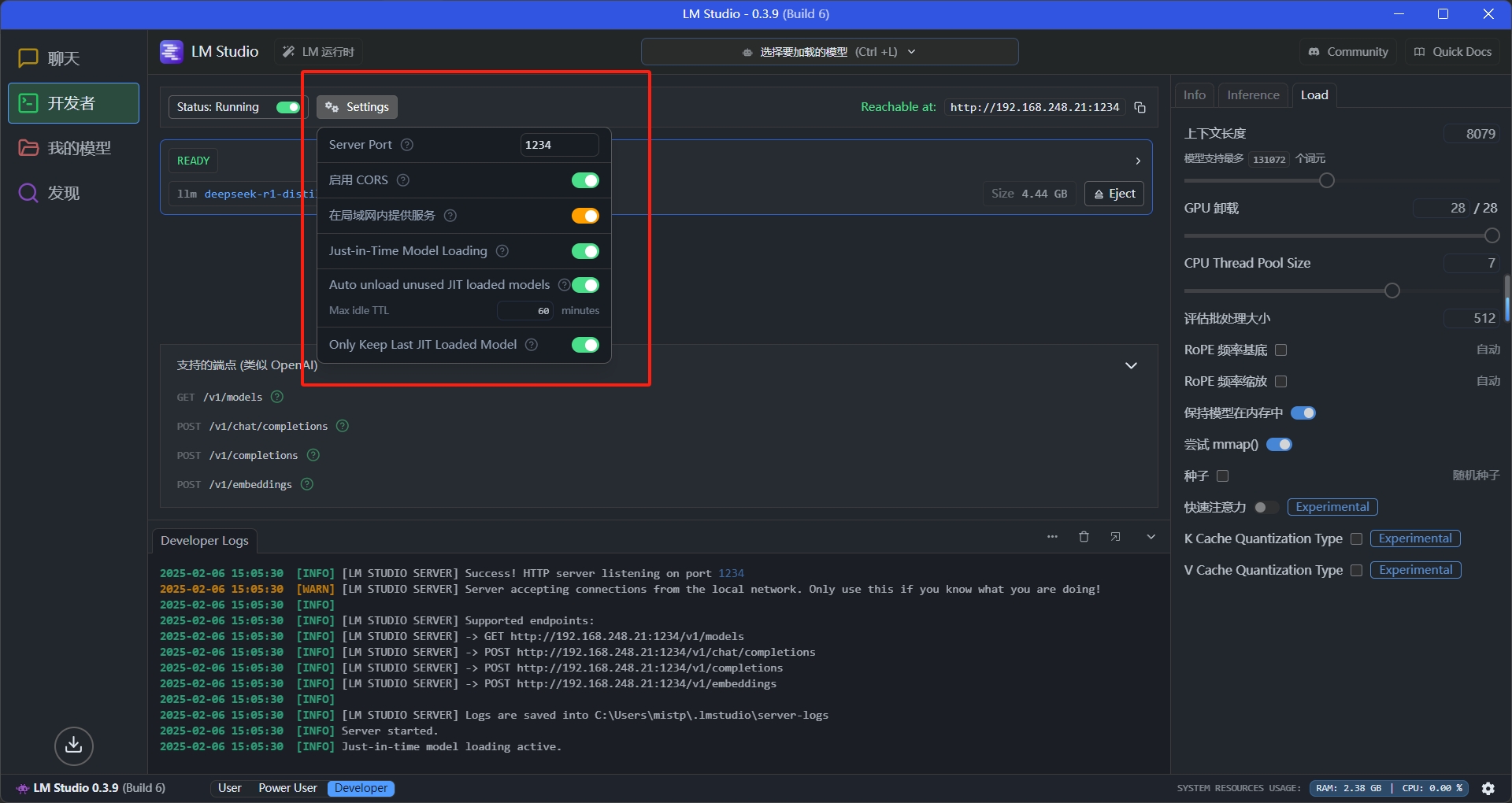Adjust the GPU 卸载 slider
Image resolution: width=1512 pixels, height=803 pixels.
tap(1492, 235)
